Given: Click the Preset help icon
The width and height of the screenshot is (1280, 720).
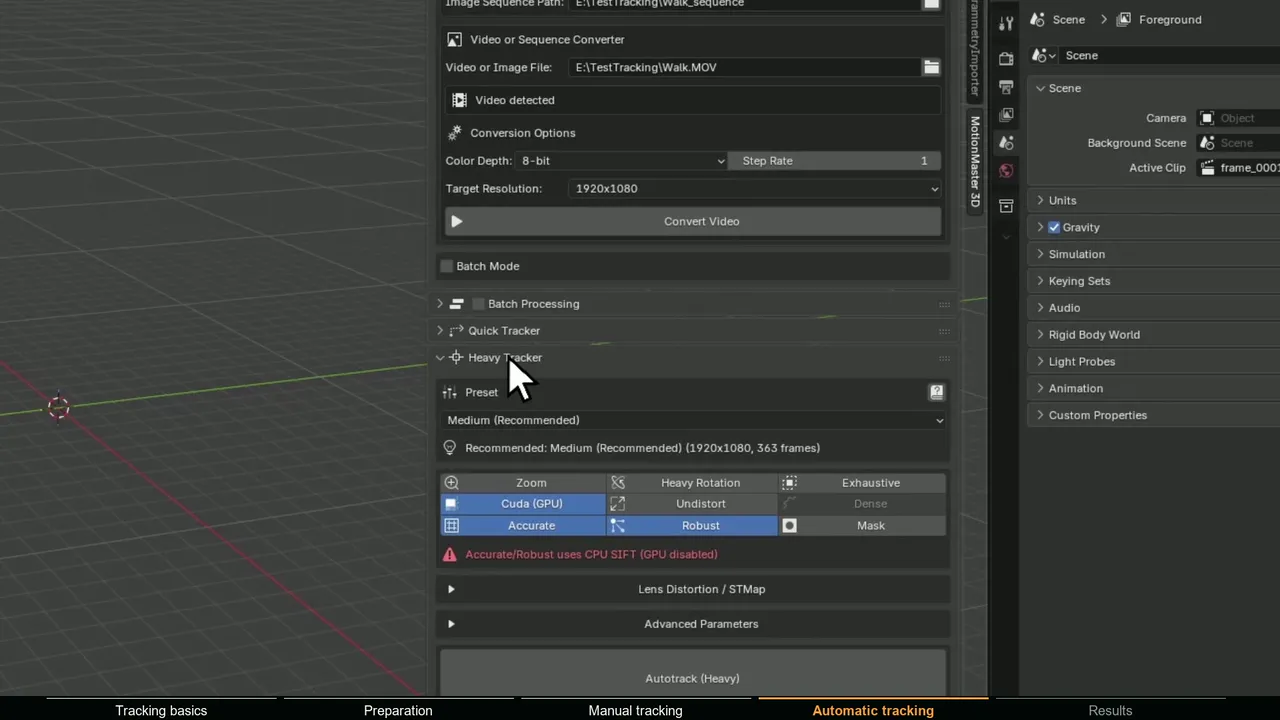Looking at the screenshot, I should tap(936, 392).
